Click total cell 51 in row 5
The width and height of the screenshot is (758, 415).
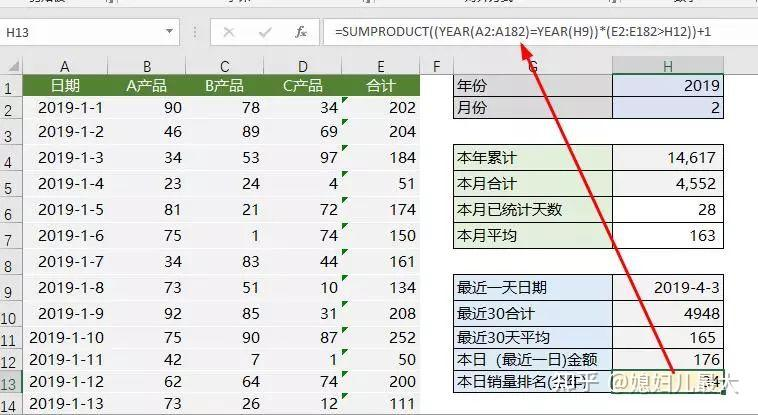381,184
